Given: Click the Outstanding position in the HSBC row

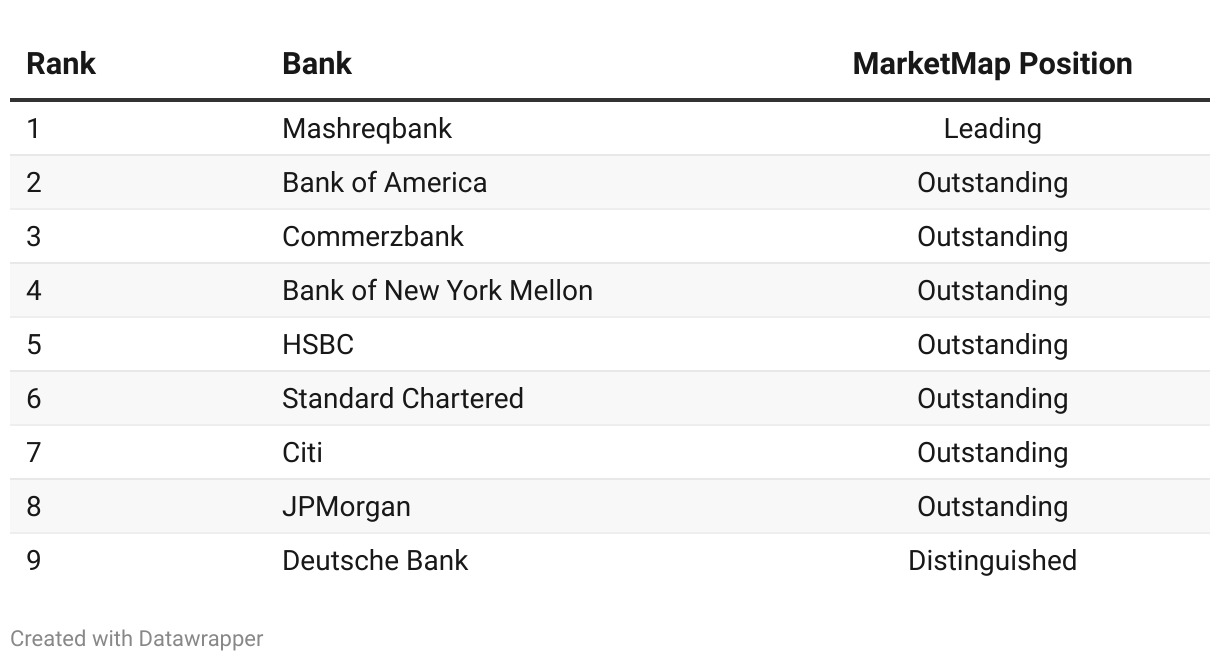Looking at the screenshot, I should (992, 345).
